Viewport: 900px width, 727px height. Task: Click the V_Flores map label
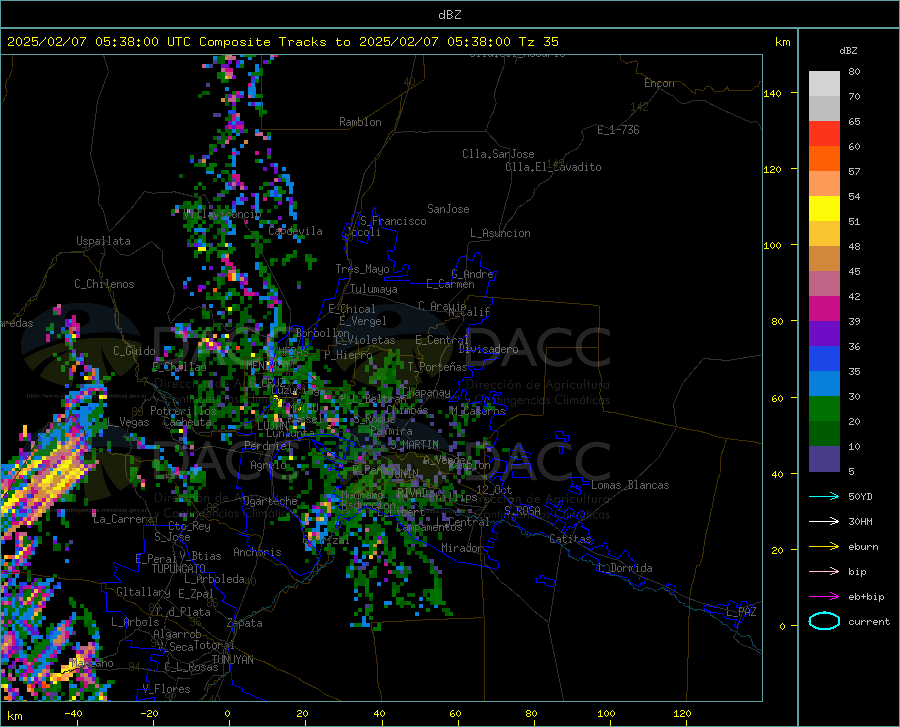click(x=166, y=689)
